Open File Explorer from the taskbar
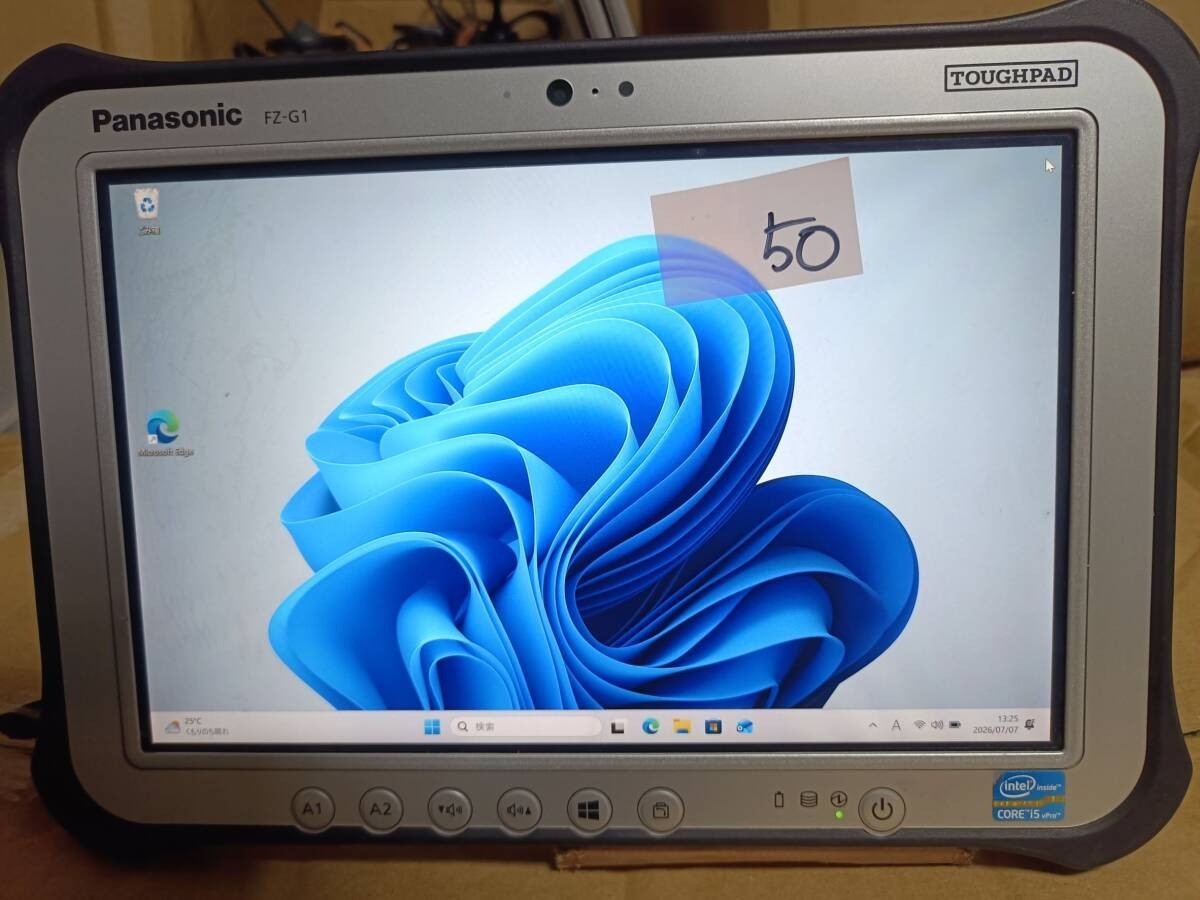1200x900 pixels. point(682,726)
